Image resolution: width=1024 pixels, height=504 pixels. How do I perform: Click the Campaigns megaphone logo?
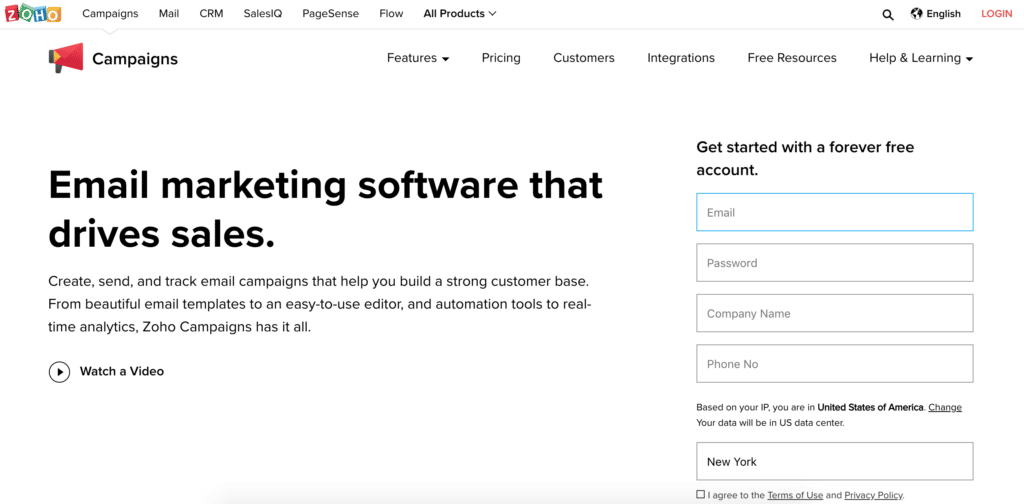point(66,58)
